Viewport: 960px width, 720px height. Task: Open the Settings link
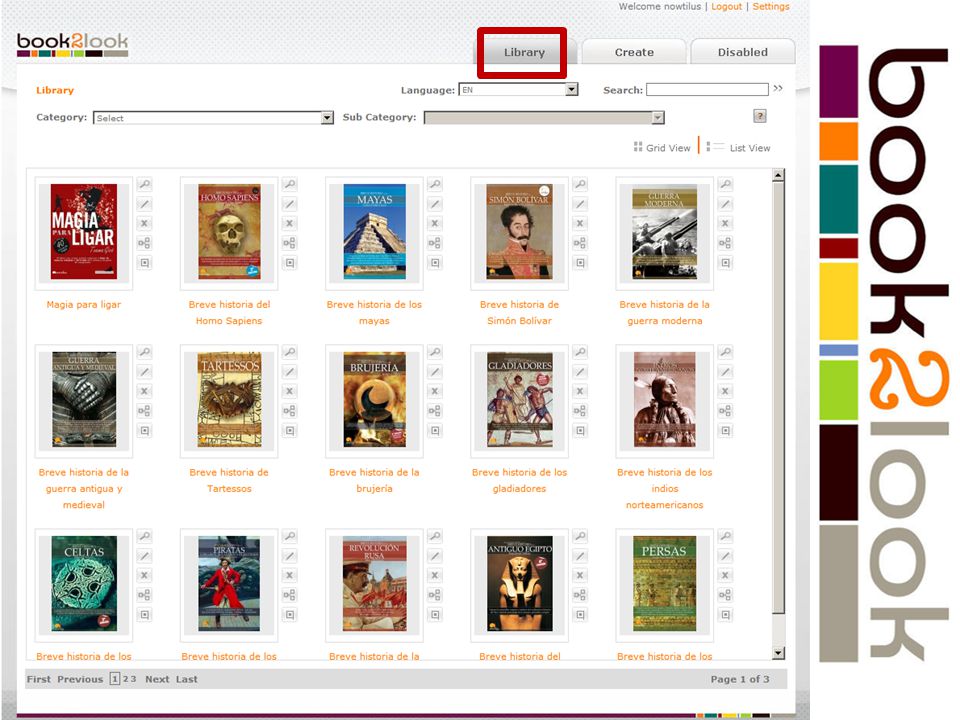coord(771,7)
